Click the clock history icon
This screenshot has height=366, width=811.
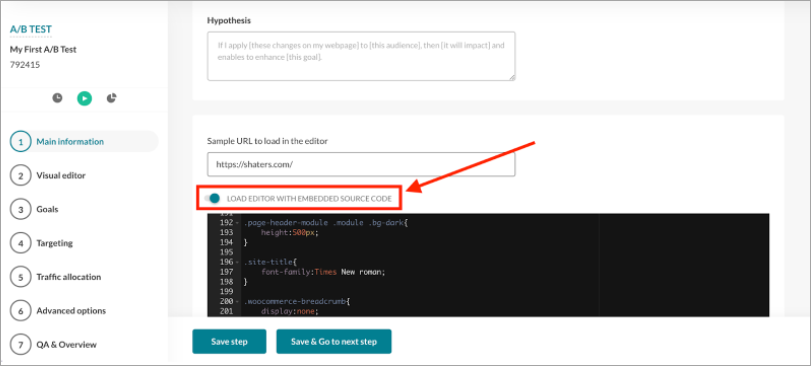[57, 98]
